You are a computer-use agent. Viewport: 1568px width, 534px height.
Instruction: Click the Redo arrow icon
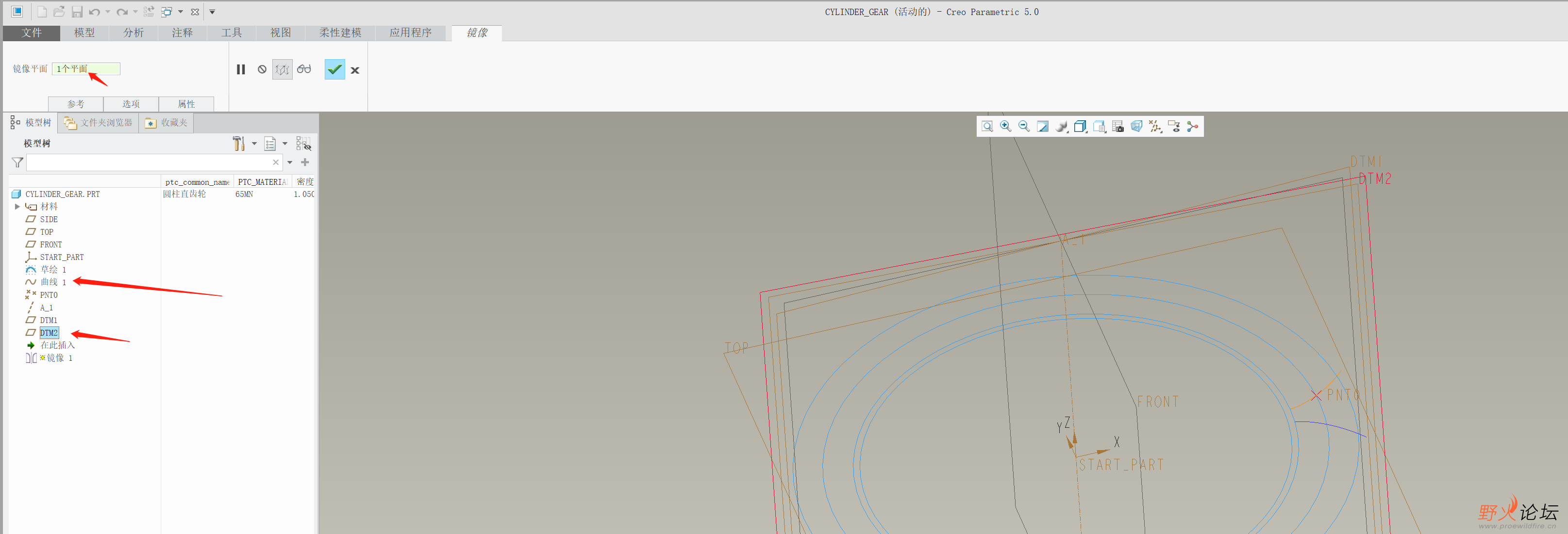(x=122, y=12)
